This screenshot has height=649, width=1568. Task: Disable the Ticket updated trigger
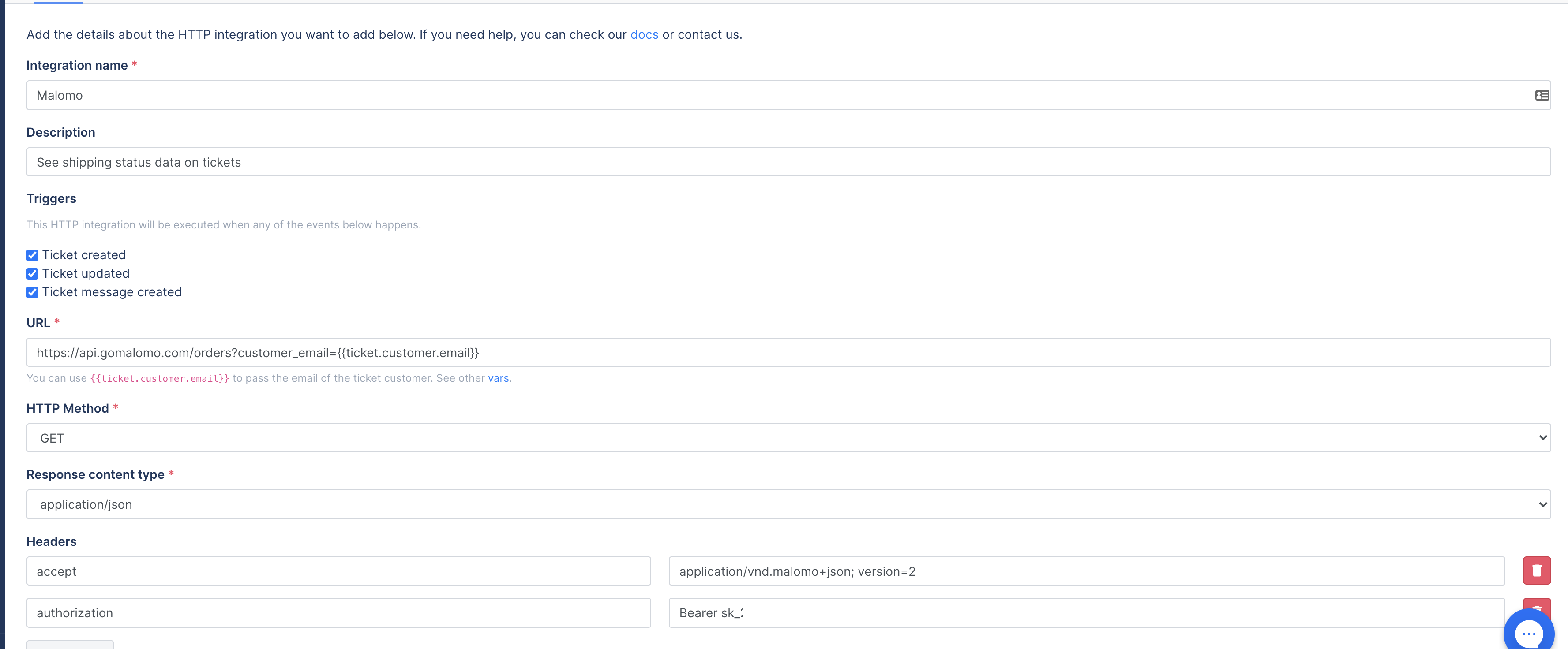(32, 274)
